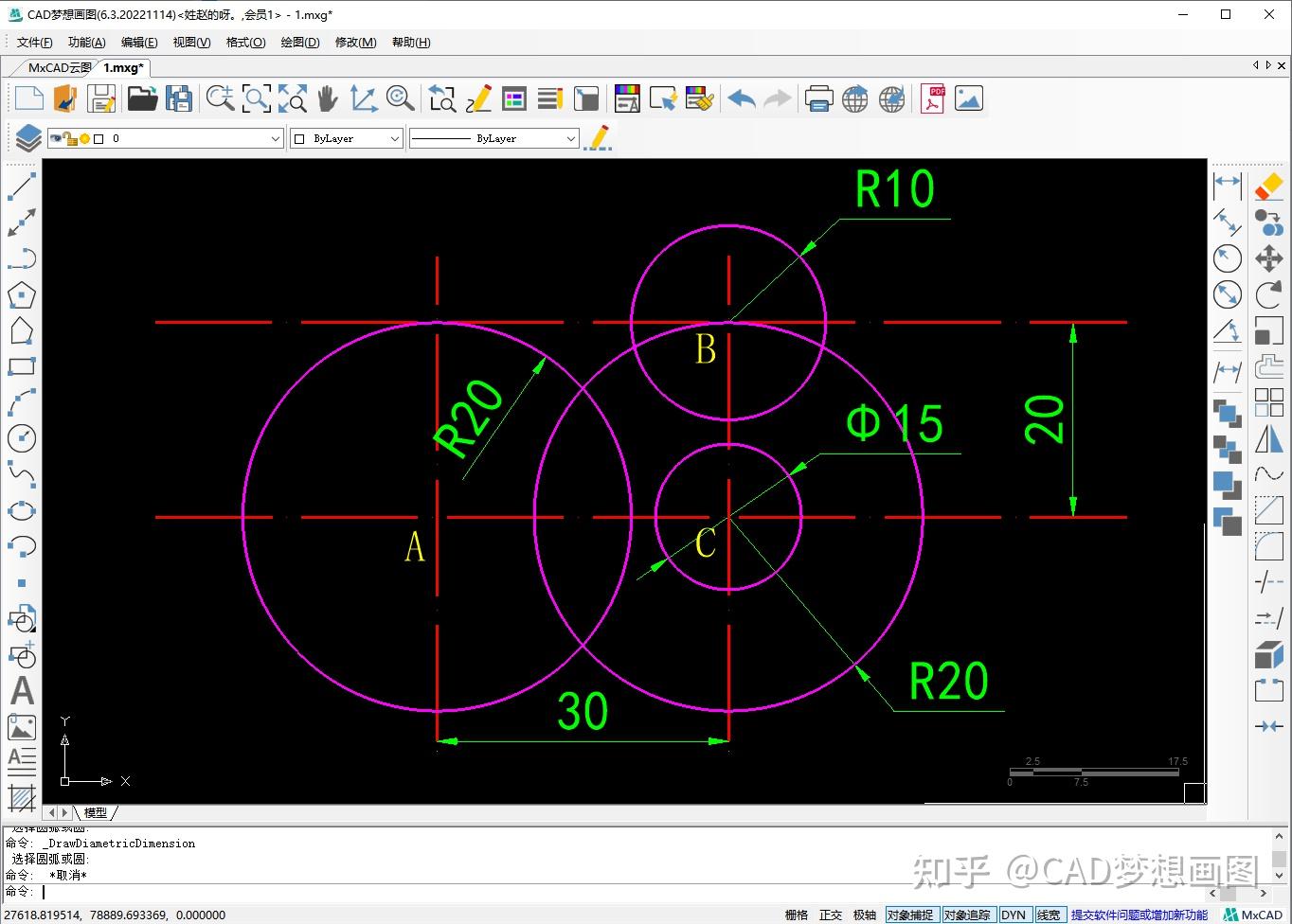Open the 文件(F) menu
1292x924 pixels.
pyautogui.click(x=34, y=42)
